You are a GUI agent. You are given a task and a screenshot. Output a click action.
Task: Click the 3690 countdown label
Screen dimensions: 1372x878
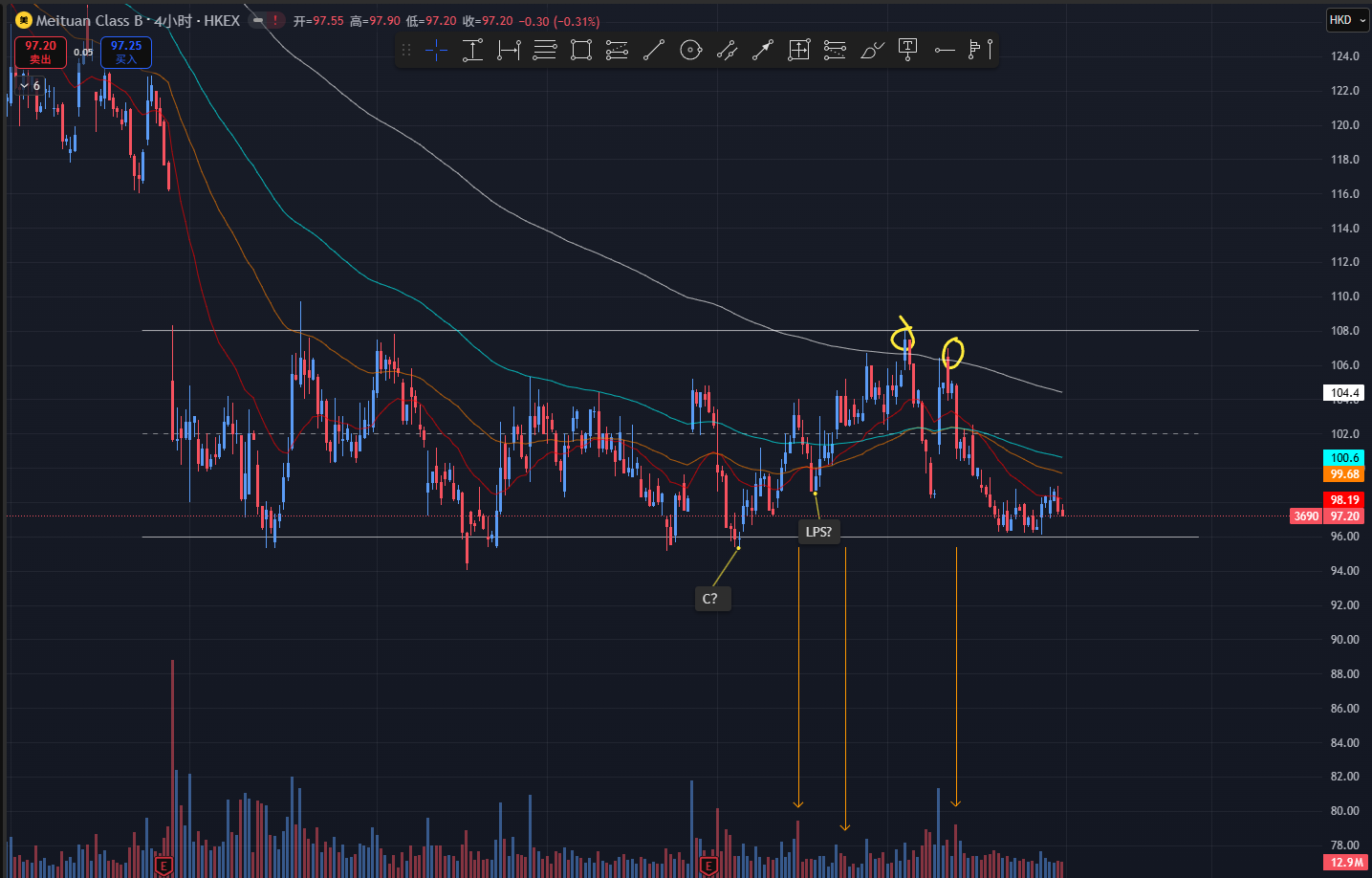click(1306, 516)
